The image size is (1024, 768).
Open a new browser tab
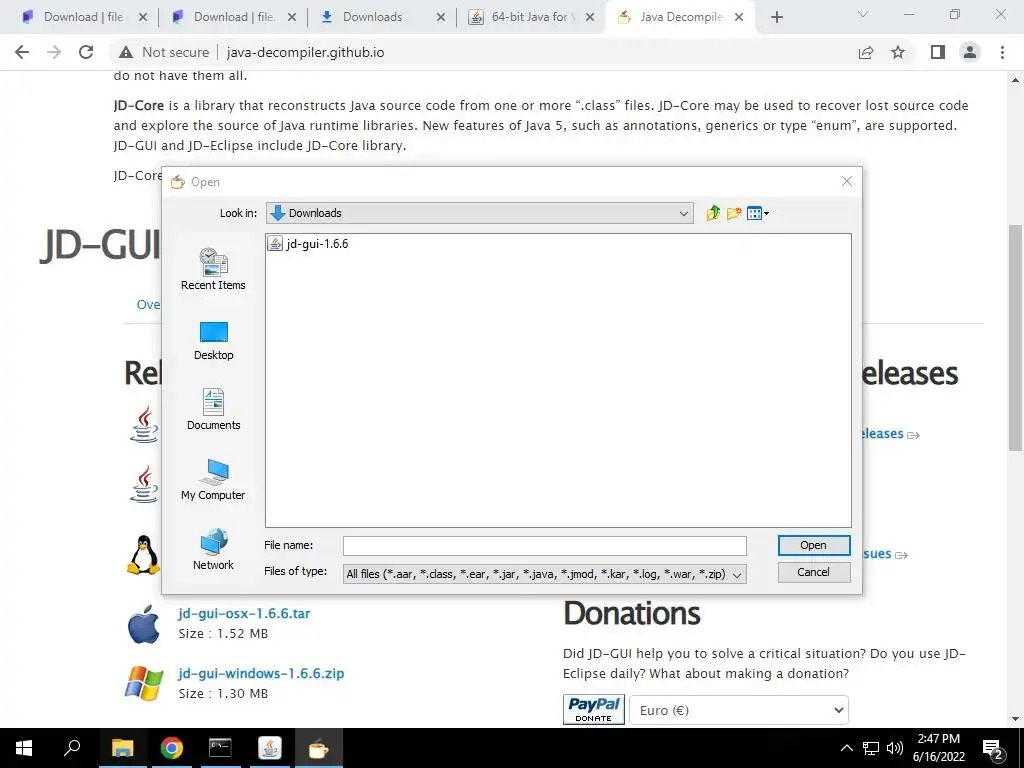[776, 17]
